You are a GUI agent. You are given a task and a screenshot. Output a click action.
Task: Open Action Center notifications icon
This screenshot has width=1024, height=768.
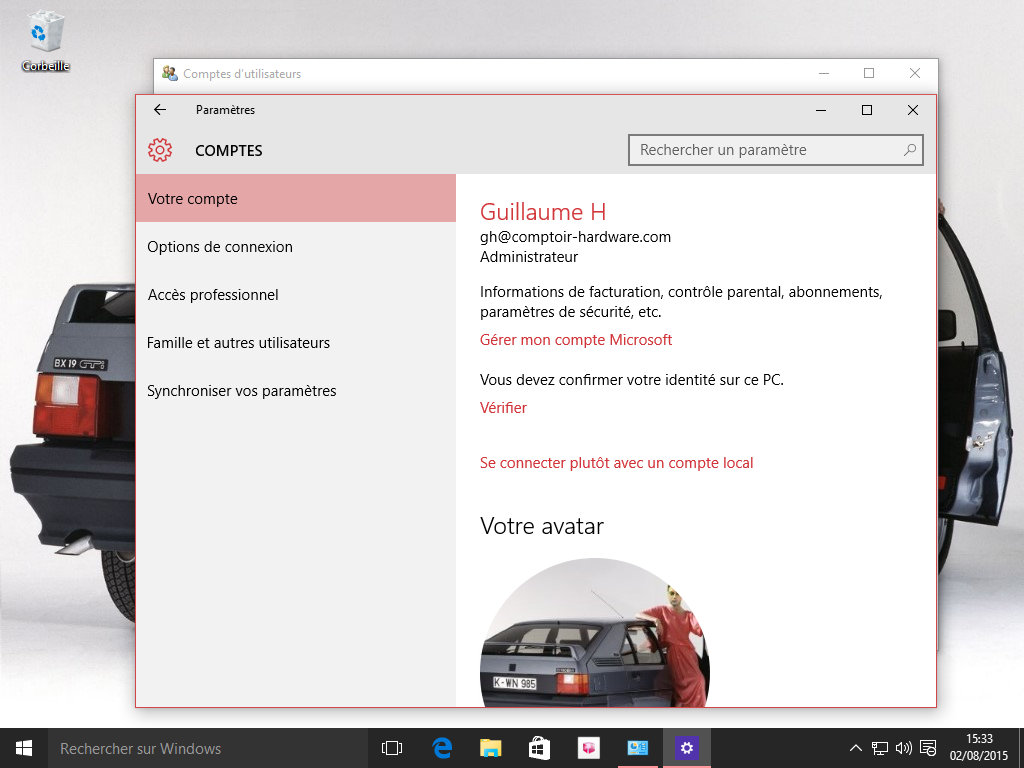click(x=928, y=748)
